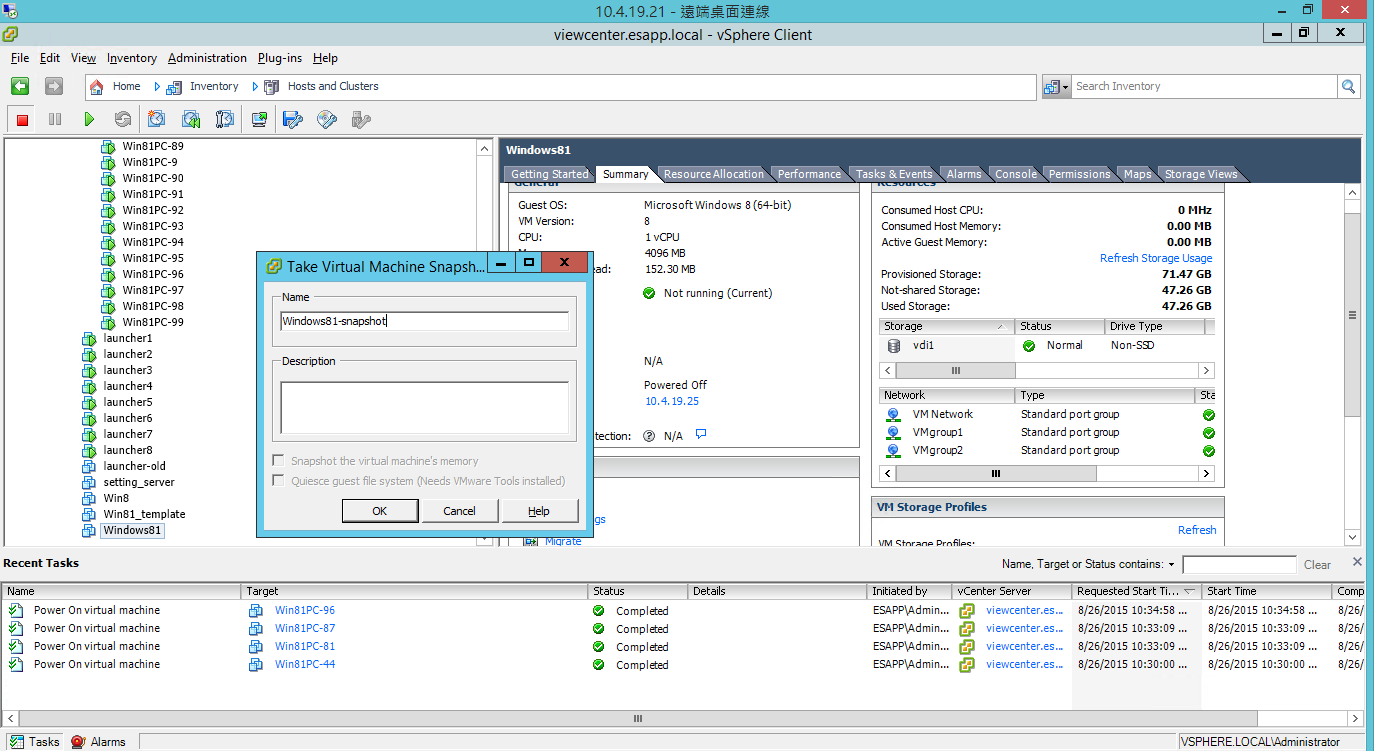Open the Search Inventory type dropdown

(x=1056, y=87)
